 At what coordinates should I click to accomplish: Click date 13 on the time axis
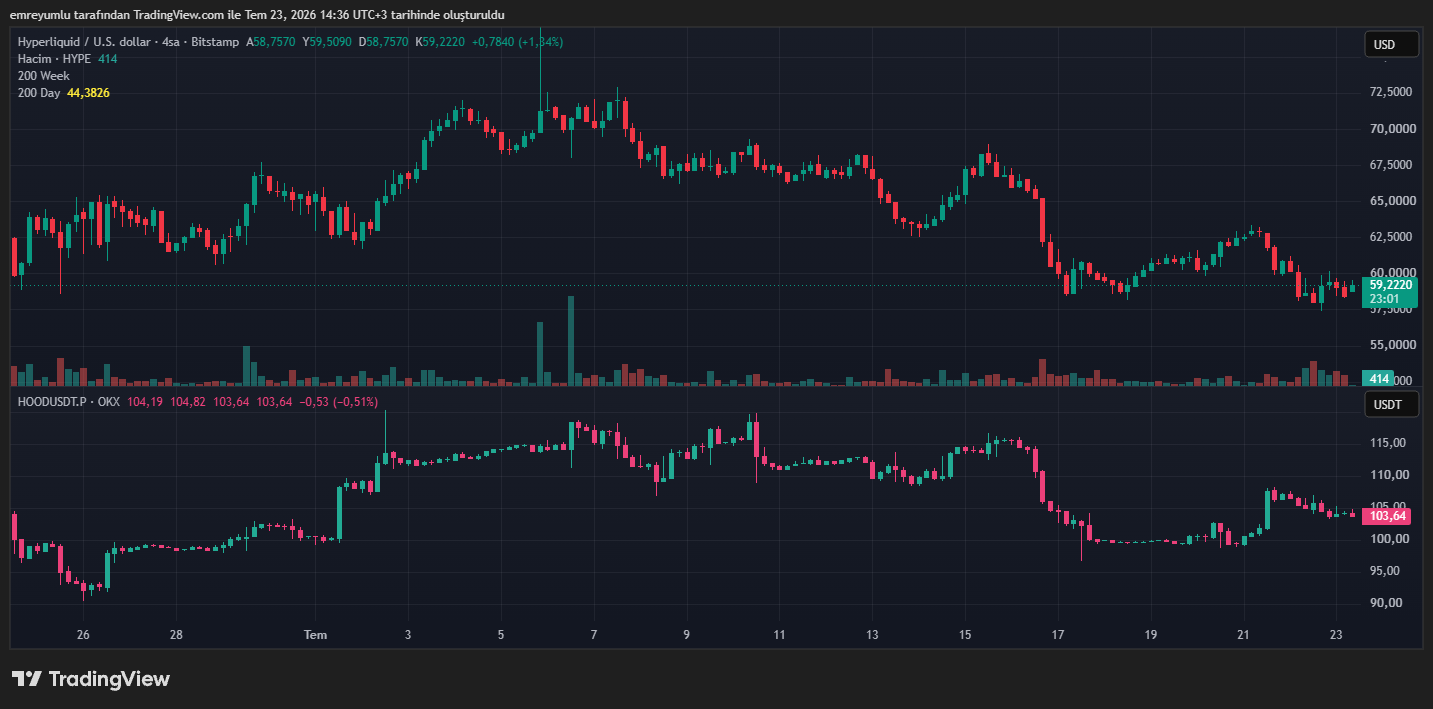click(x=872, y=635)
